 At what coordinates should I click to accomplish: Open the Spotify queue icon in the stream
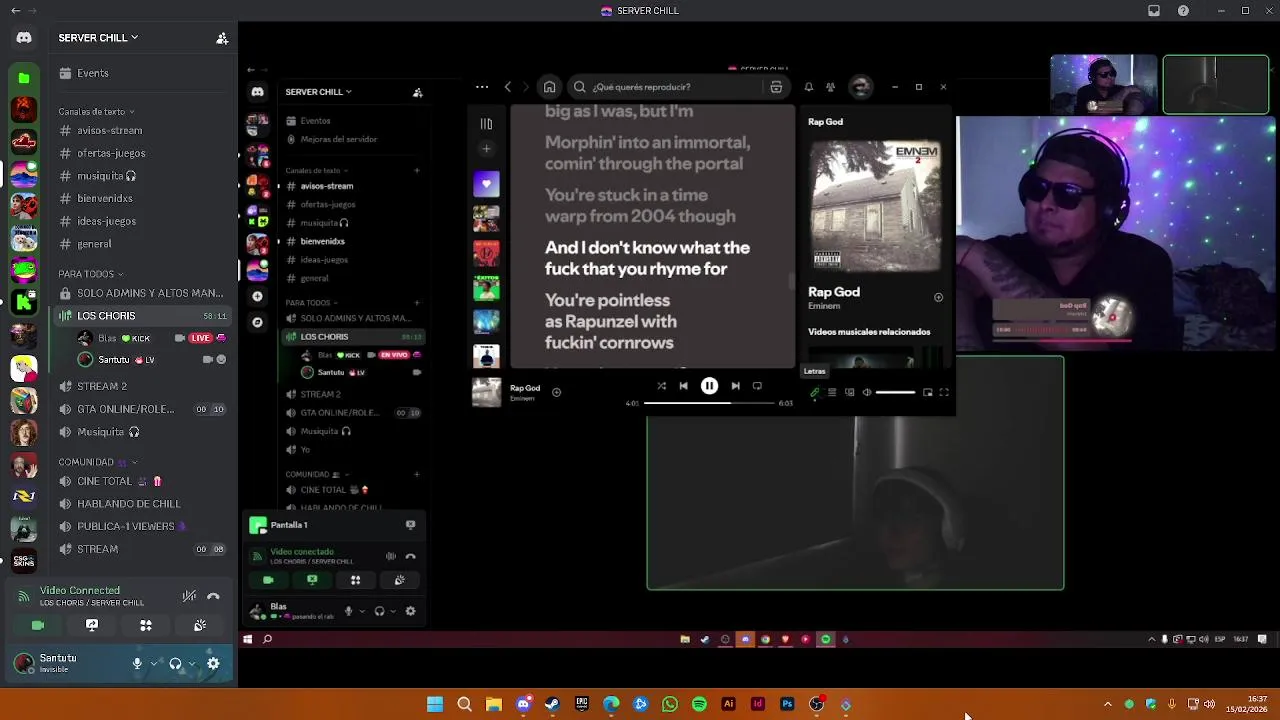832,392
